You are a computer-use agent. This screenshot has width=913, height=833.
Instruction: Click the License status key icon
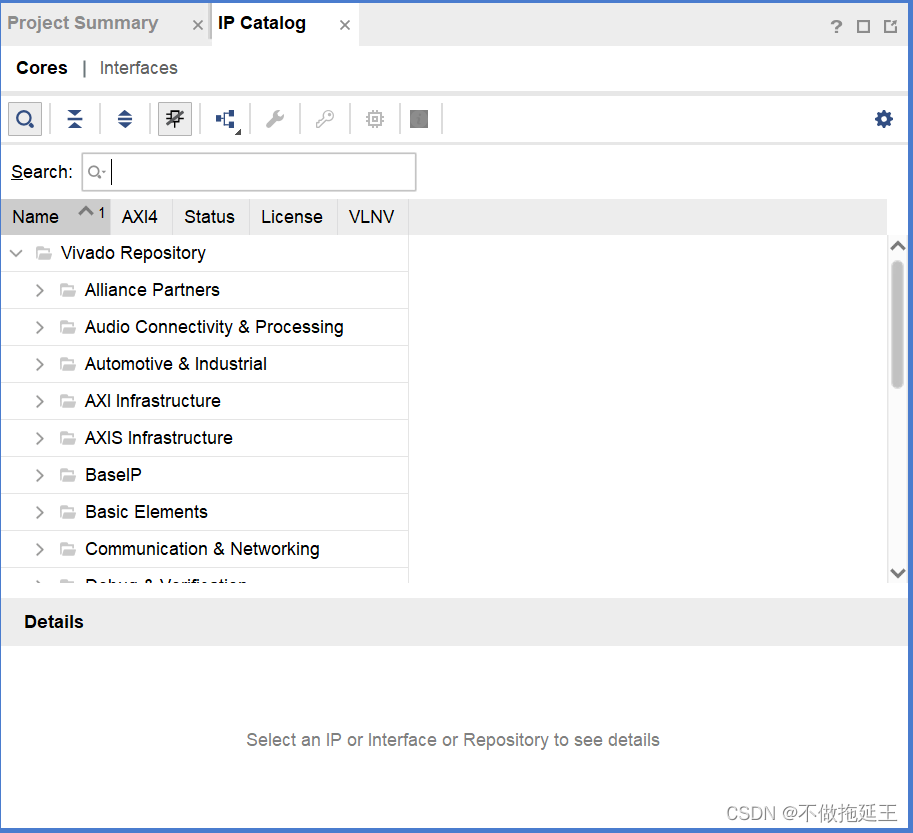pos(325,119)
